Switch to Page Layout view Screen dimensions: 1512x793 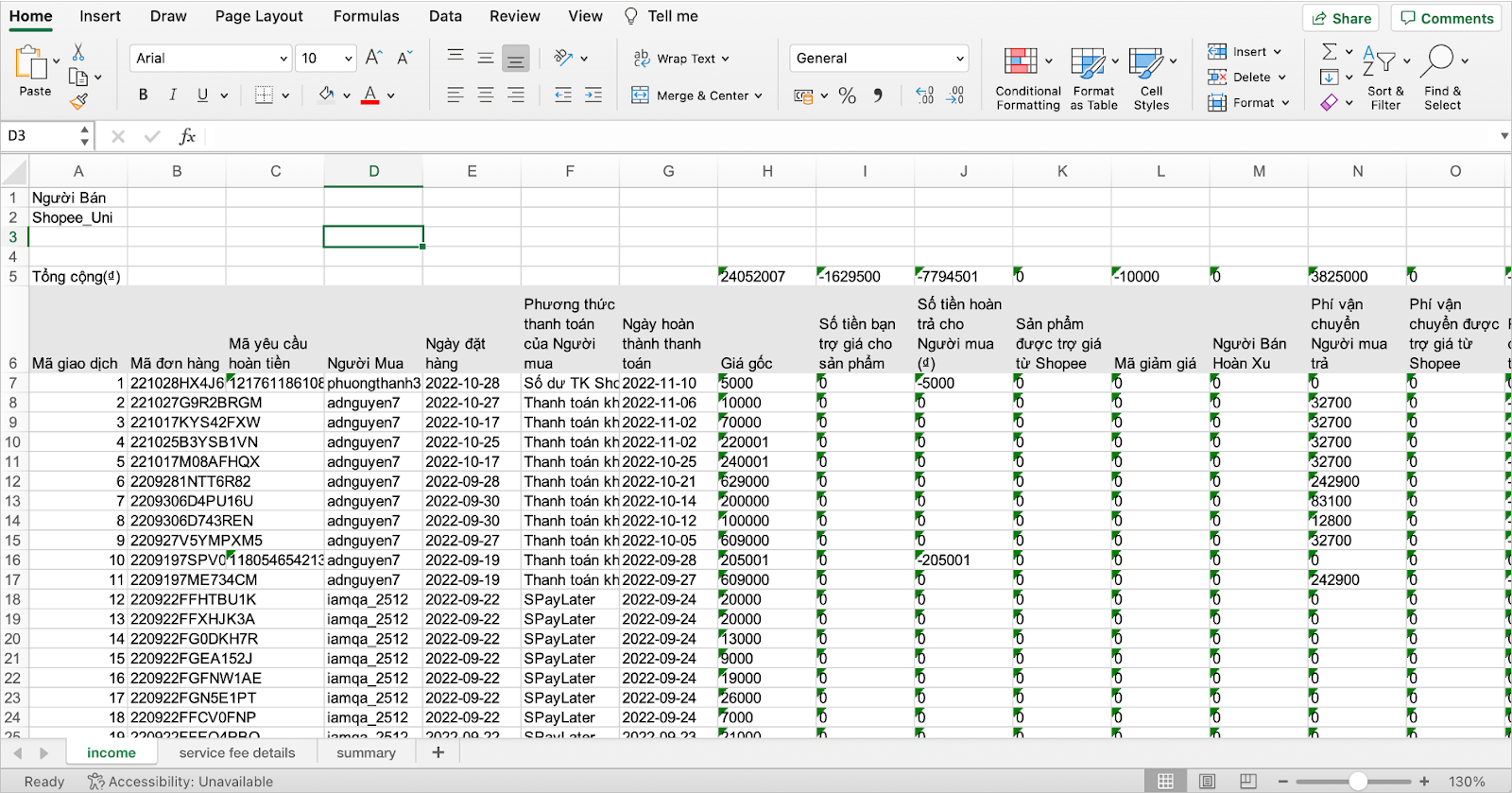click(x=1207, y=781)
